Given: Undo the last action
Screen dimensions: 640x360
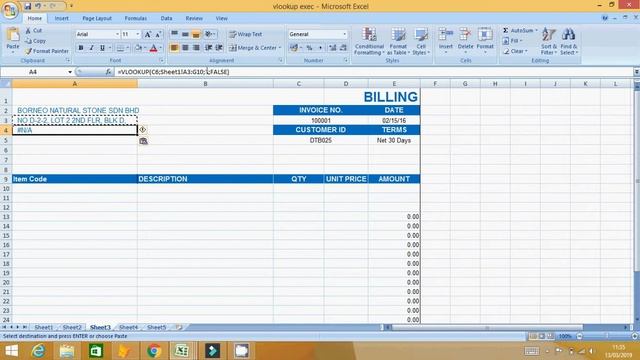Looking at the screenshot, I should [38, 6].
